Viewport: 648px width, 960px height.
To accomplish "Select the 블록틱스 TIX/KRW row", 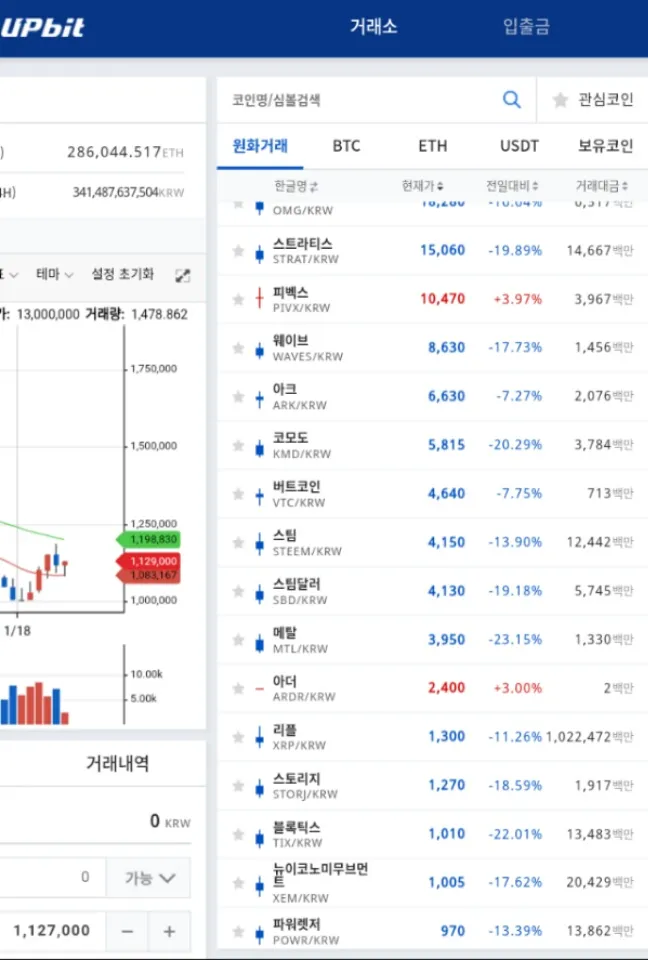I will (x=432, y=834).
